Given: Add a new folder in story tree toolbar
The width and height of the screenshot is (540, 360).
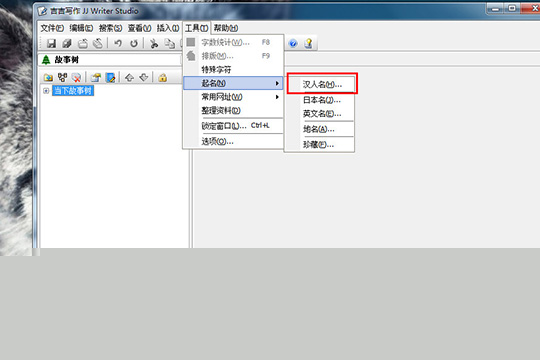Looking at the screenshot, I should (48, 78).
